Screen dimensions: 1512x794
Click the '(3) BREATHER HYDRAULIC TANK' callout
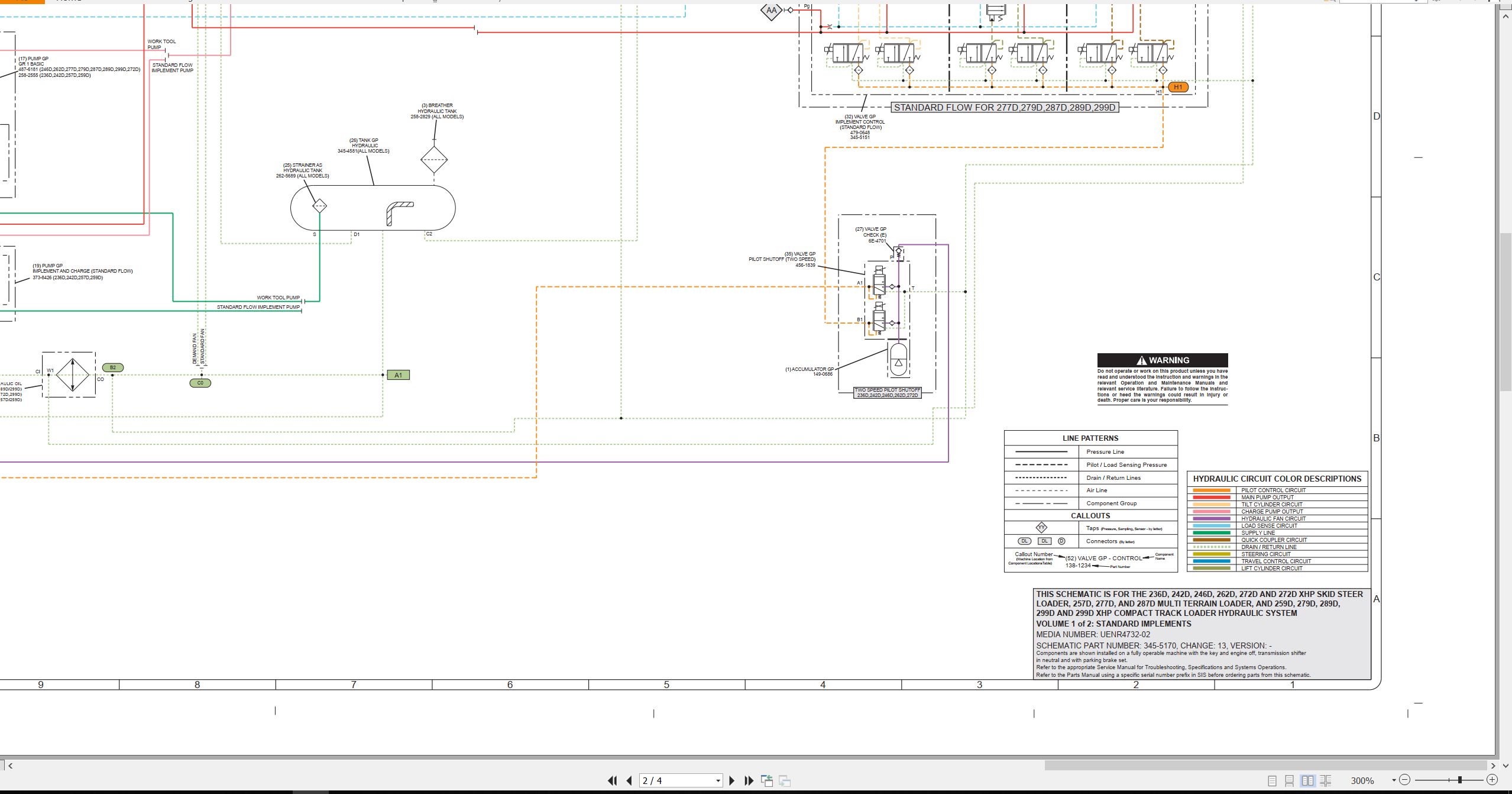point(437,111)
